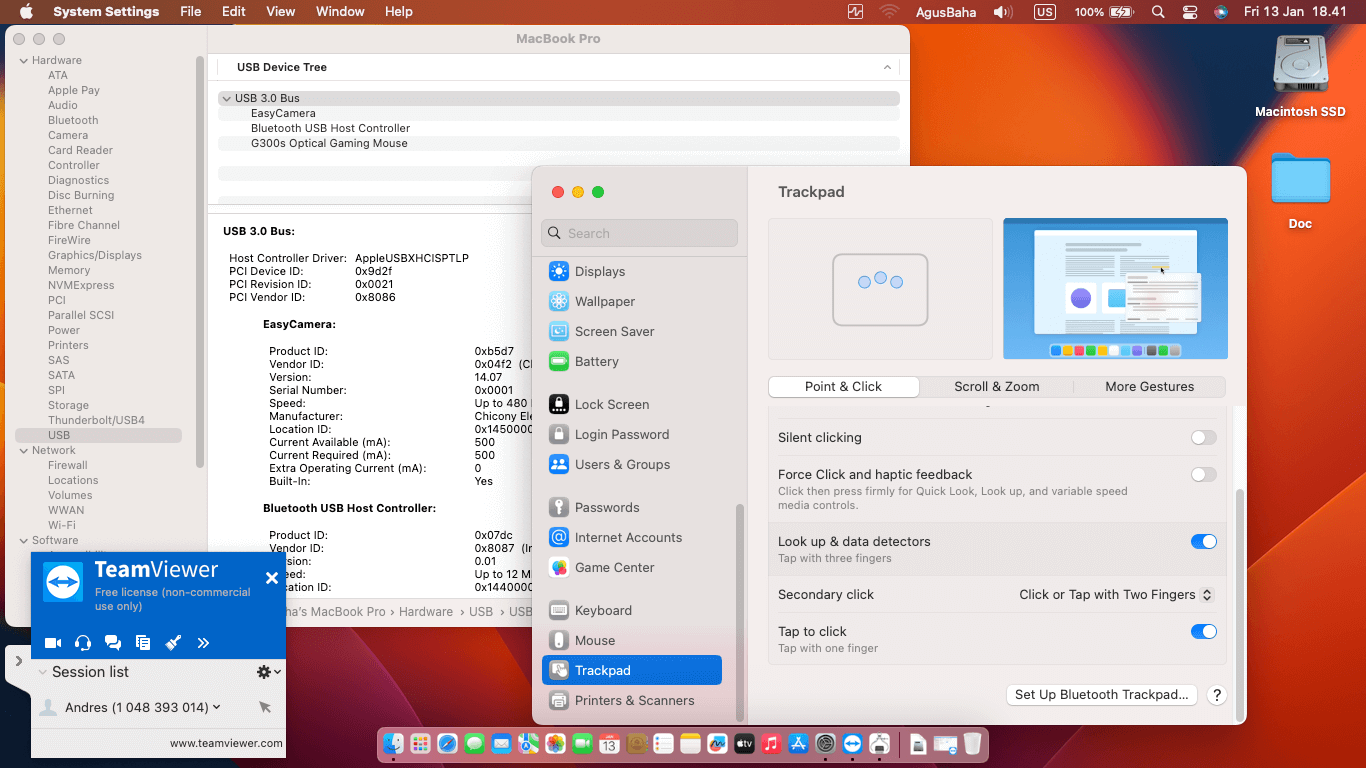Click the remote control cursor icon for Andres
Screen dimensions: 1366x768
(x=265, y=707)
